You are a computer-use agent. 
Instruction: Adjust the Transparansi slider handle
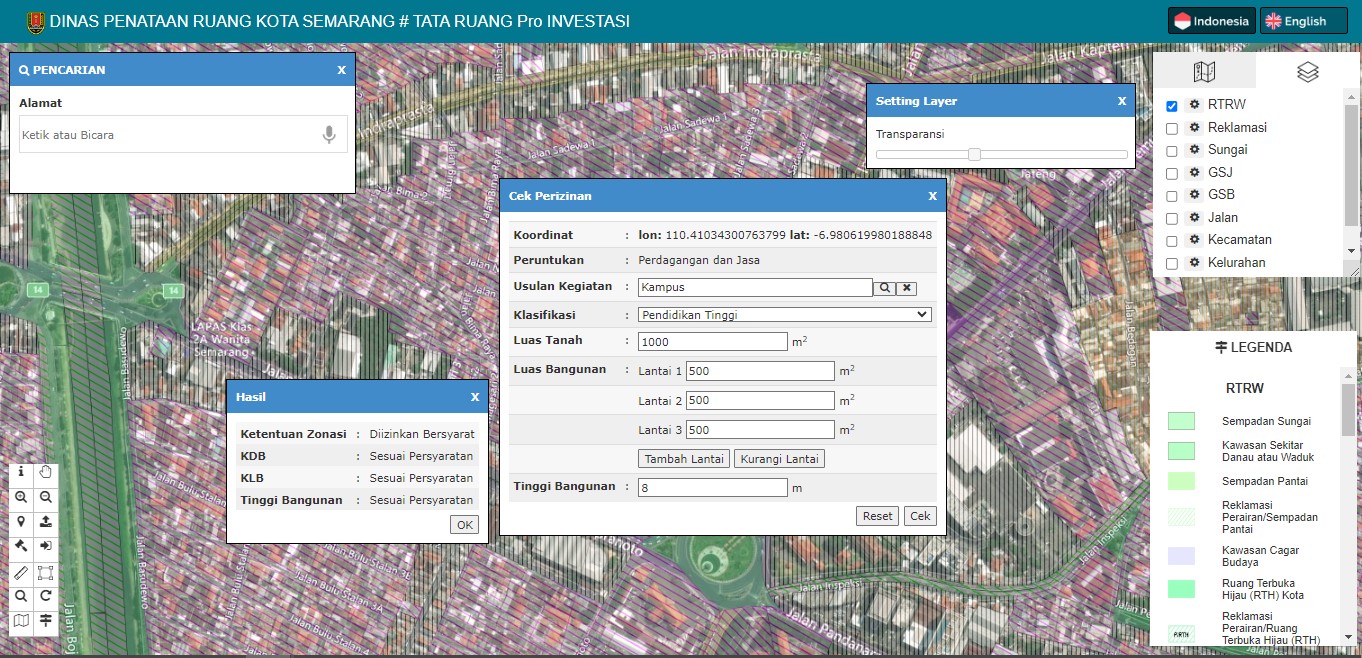(x=974, y=154)
